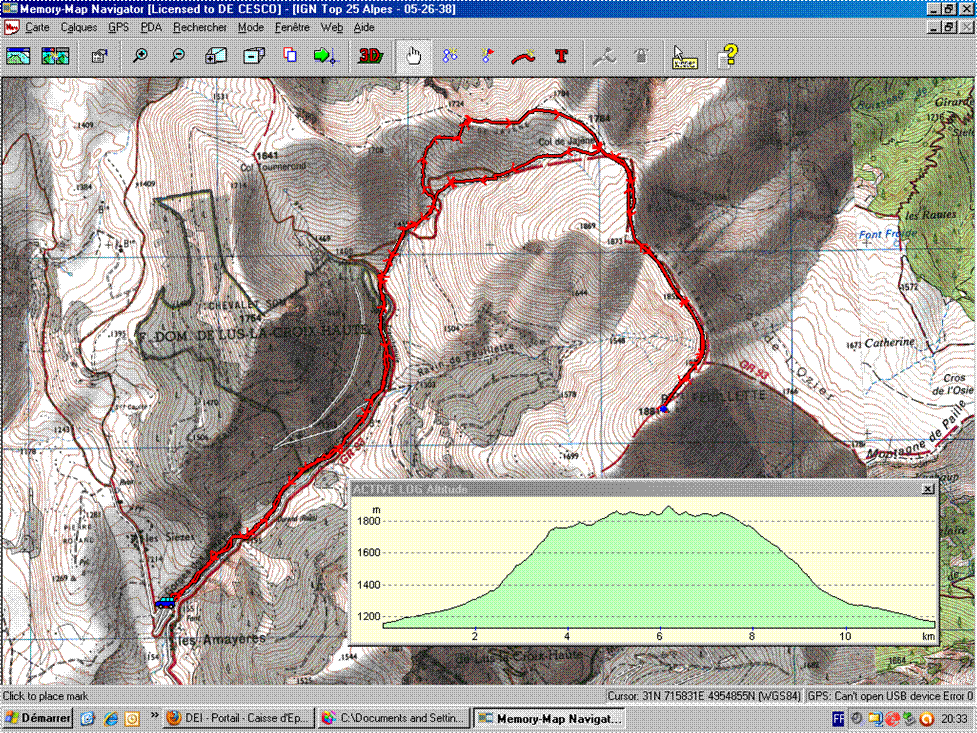Open the Web menu
Image resolution: width=977 pixels, height=733 pixels.
331,27
